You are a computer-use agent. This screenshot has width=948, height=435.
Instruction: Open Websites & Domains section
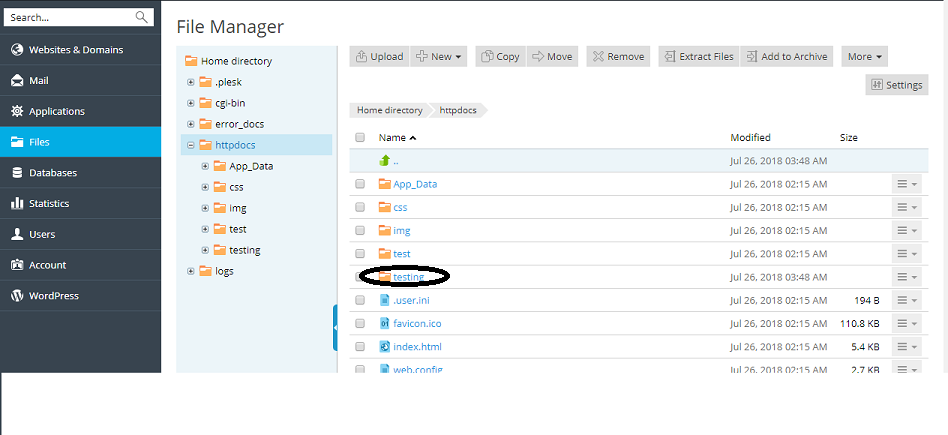click(76, 50)
